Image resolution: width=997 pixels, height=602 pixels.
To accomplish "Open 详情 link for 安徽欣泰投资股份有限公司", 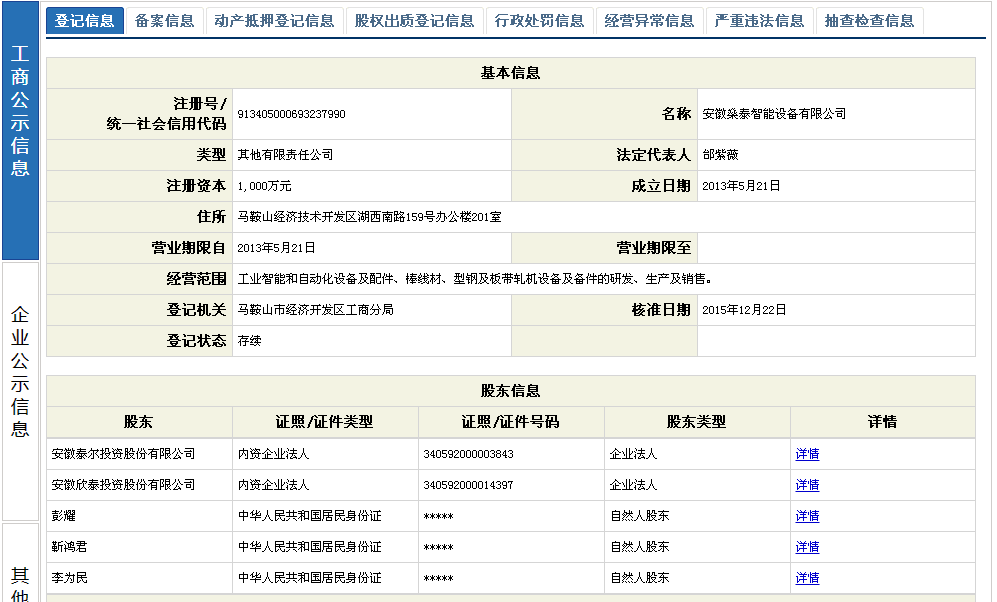I will (807, 485).
